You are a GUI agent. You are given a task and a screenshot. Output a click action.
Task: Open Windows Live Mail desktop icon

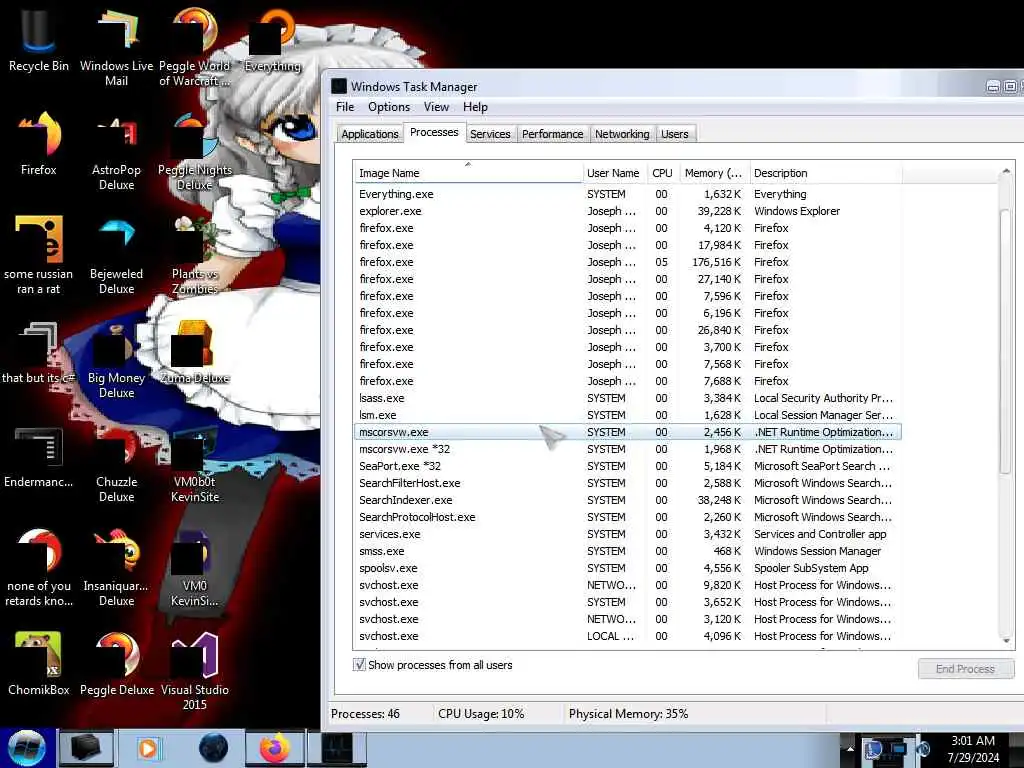116,46
